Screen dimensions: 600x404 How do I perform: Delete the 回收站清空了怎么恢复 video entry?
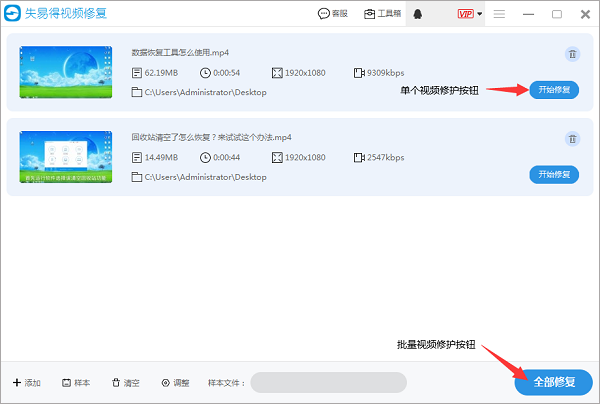pyautogui.click(x=572, y=139)
